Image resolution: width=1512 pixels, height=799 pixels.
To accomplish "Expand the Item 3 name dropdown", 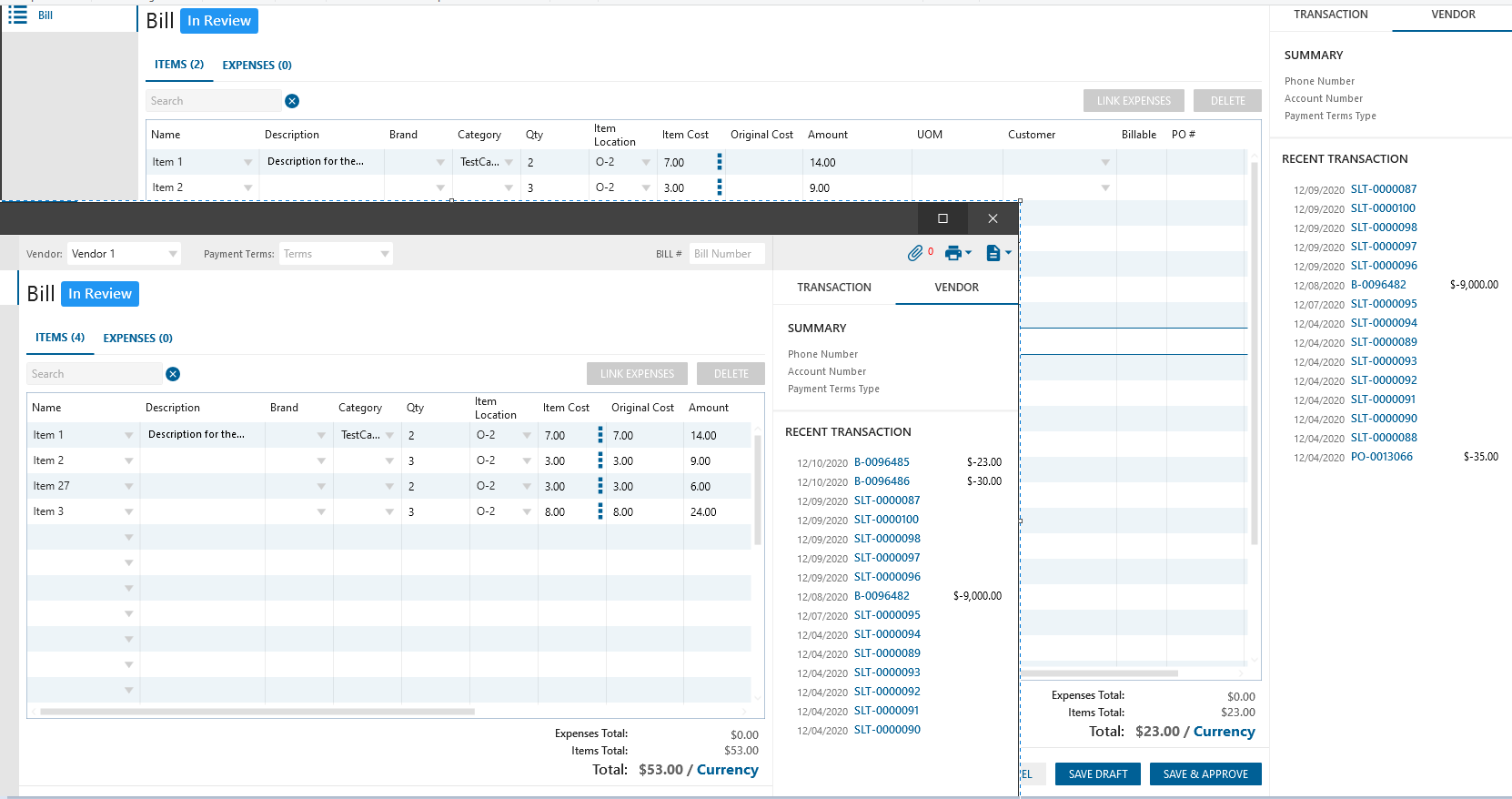I will coord(128,512).
